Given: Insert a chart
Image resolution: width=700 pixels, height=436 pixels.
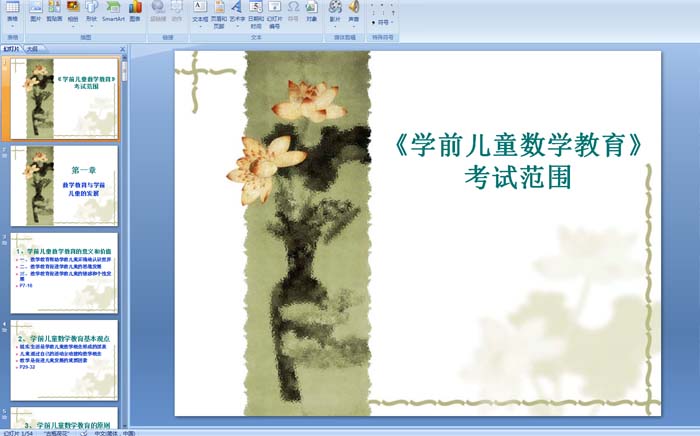Looking at the screenshot, I should click(x=135, y=11).
